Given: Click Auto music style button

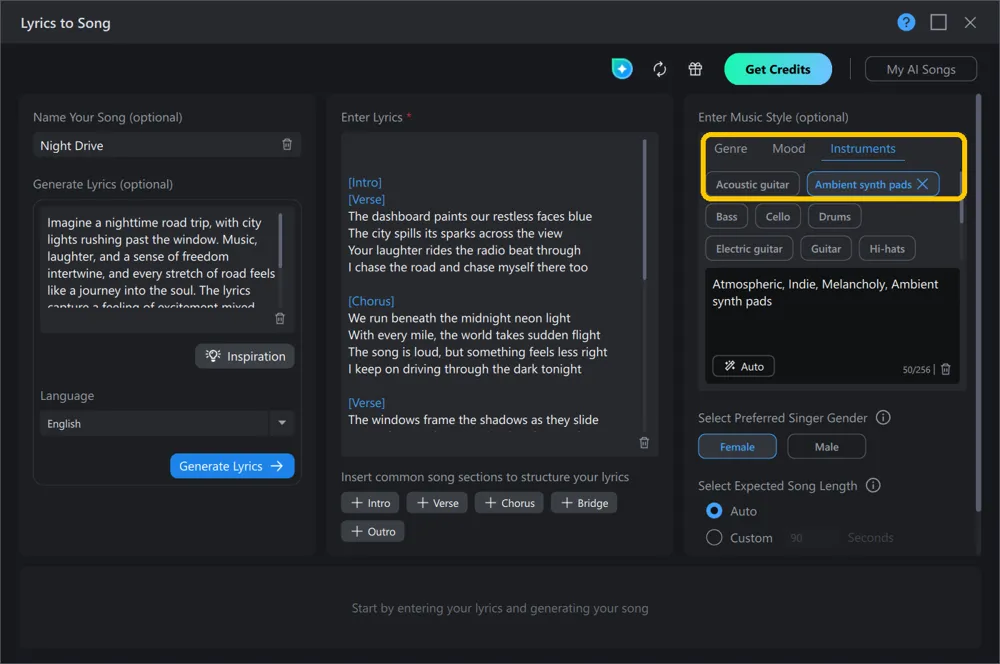Looking at the screenshot, I should tap(743, 366).
